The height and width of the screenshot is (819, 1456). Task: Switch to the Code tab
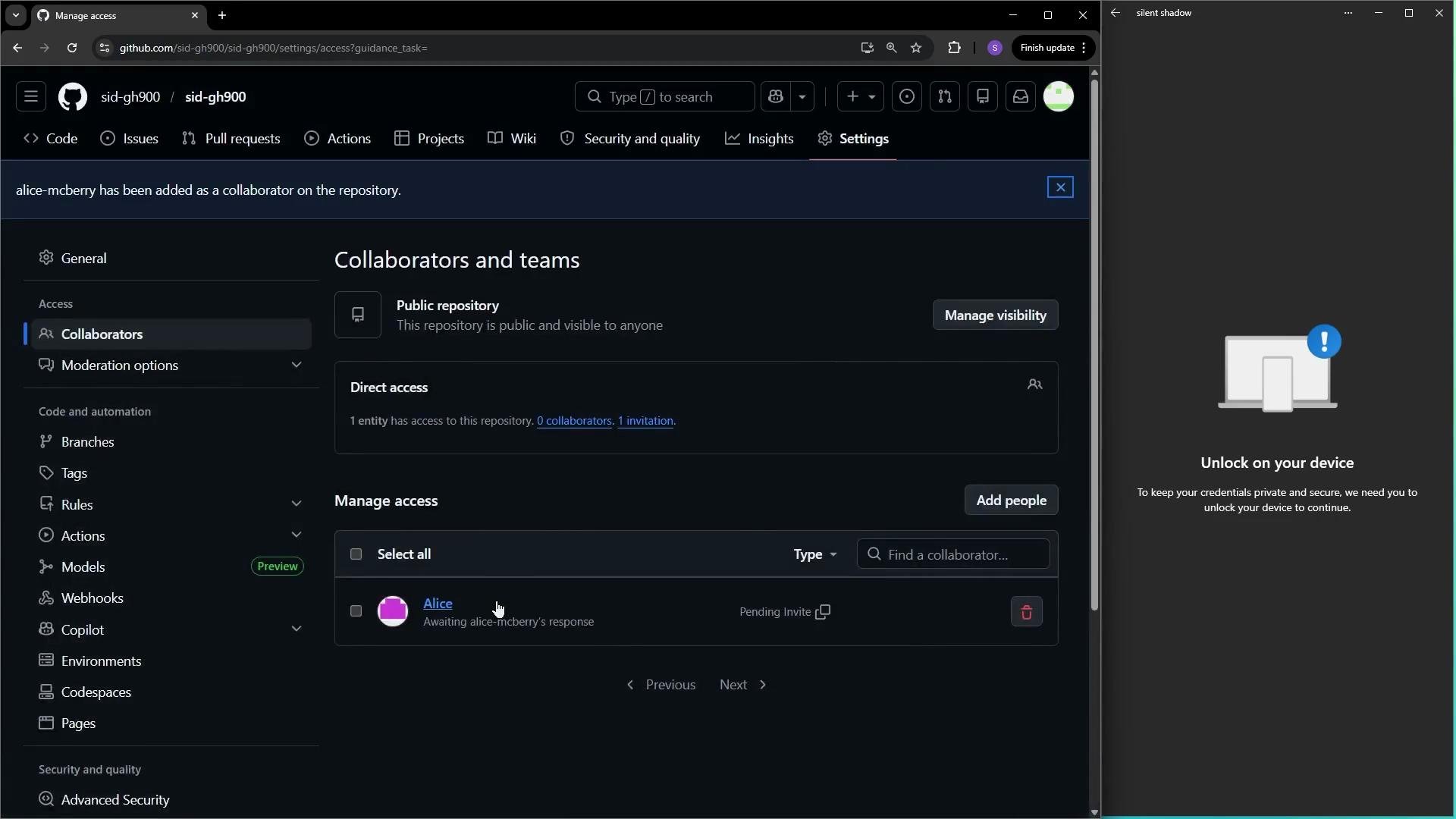point(51,139)
